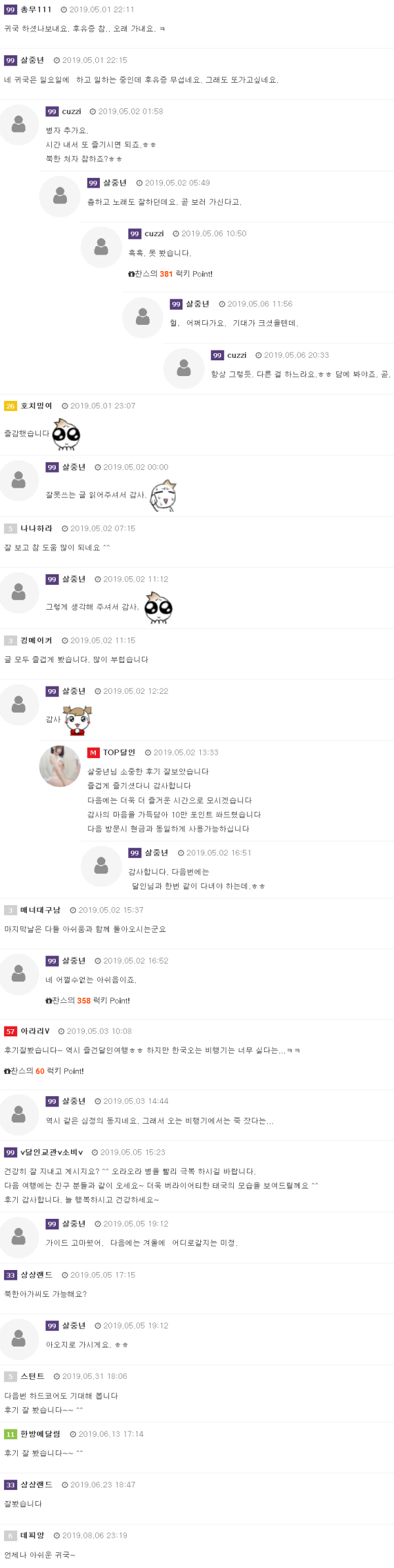394x1568 pixels.
Task: Click the username 데피앙 at the bottom
Action: 32,1536
